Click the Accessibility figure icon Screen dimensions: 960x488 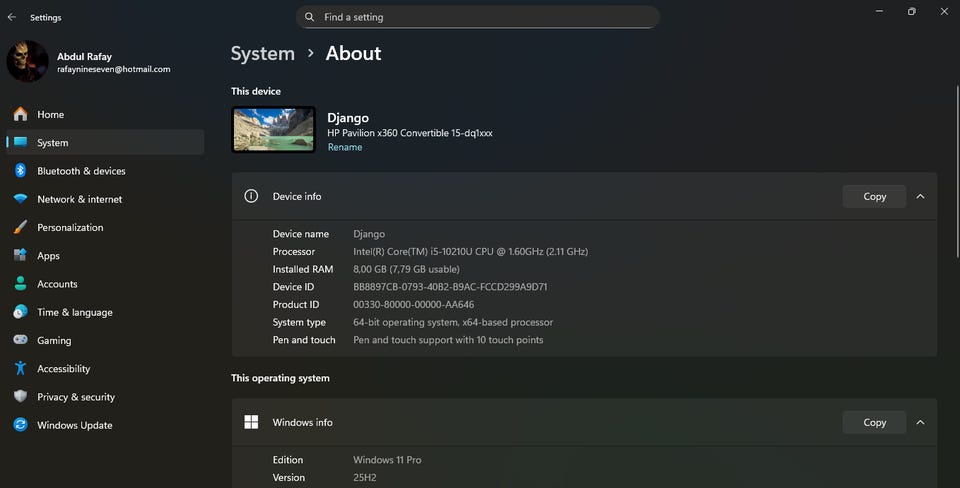20,368
